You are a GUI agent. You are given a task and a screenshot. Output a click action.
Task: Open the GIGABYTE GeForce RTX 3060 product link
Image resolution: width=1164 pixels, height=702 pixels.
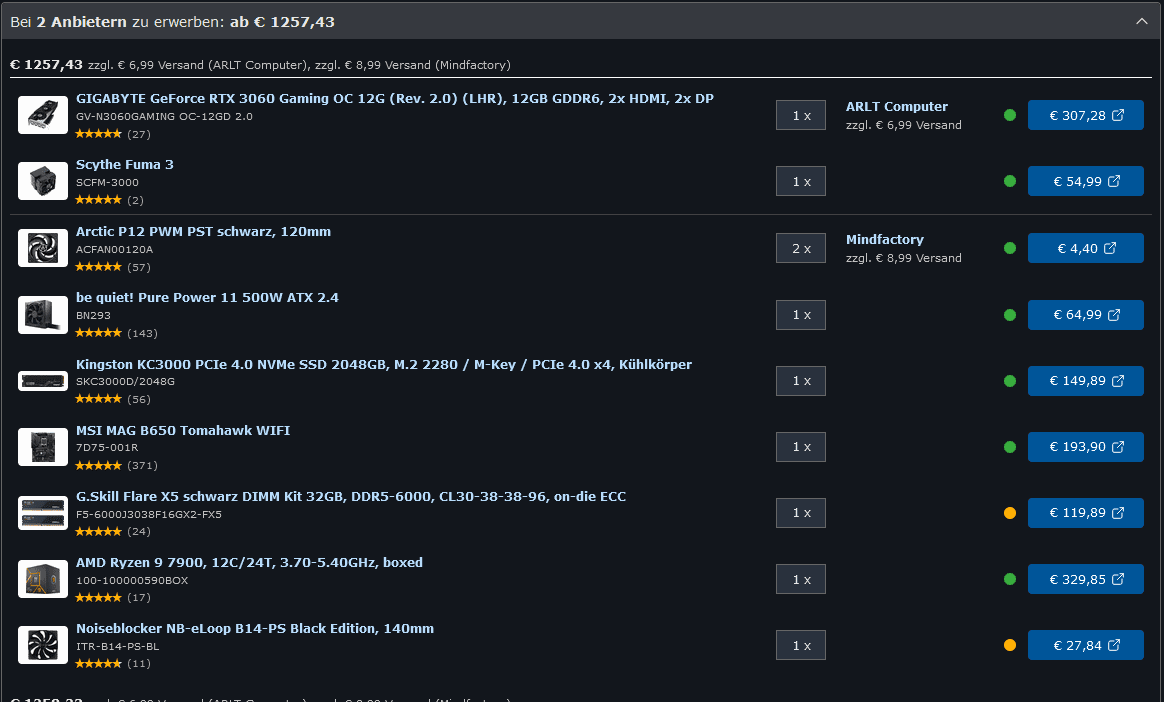coord(394,99)
